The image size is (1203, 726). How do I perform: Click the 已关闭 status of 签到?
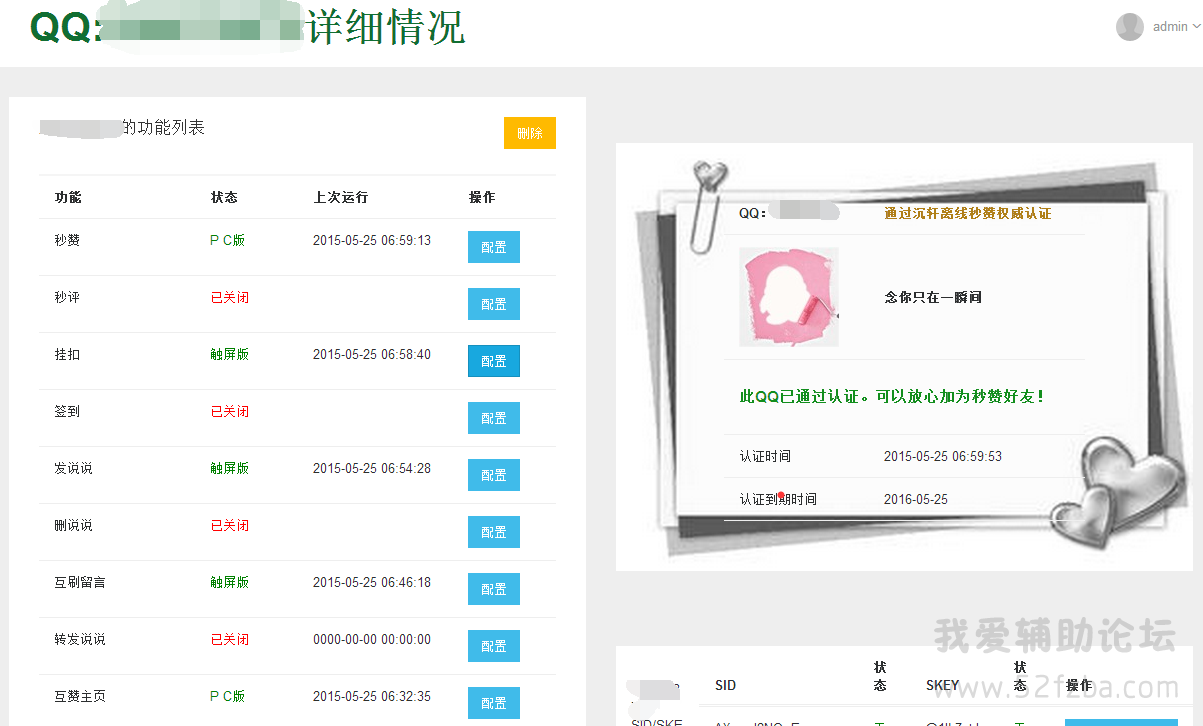click(x=229, y=411)
